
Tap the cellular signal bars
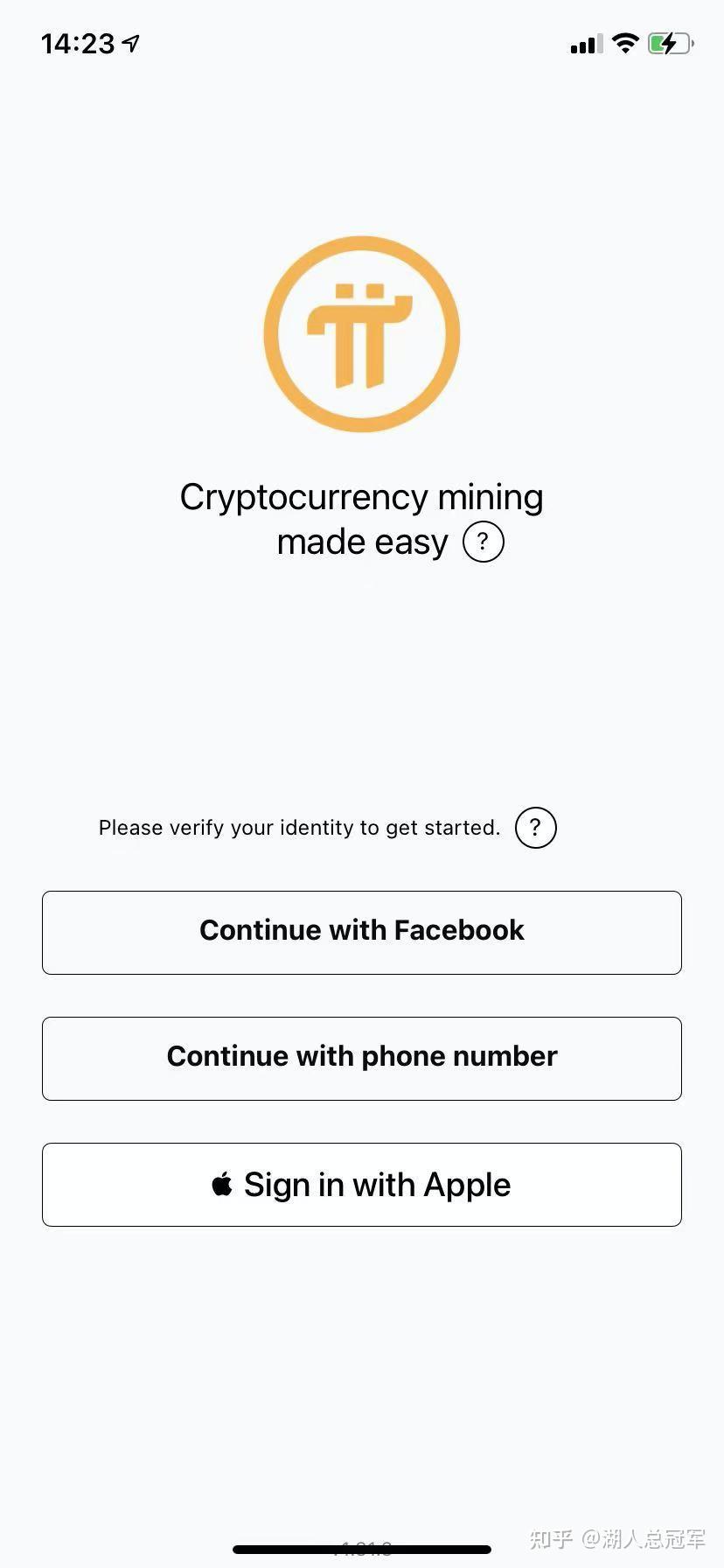(x=586, y=44)
